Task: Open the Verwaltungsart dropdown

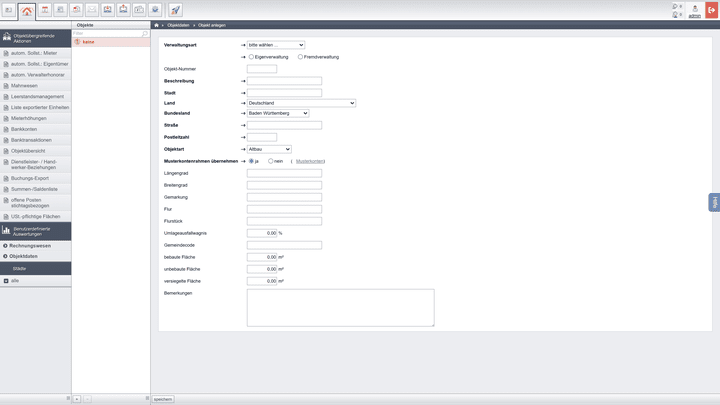Action: click(x=275, y=45)
